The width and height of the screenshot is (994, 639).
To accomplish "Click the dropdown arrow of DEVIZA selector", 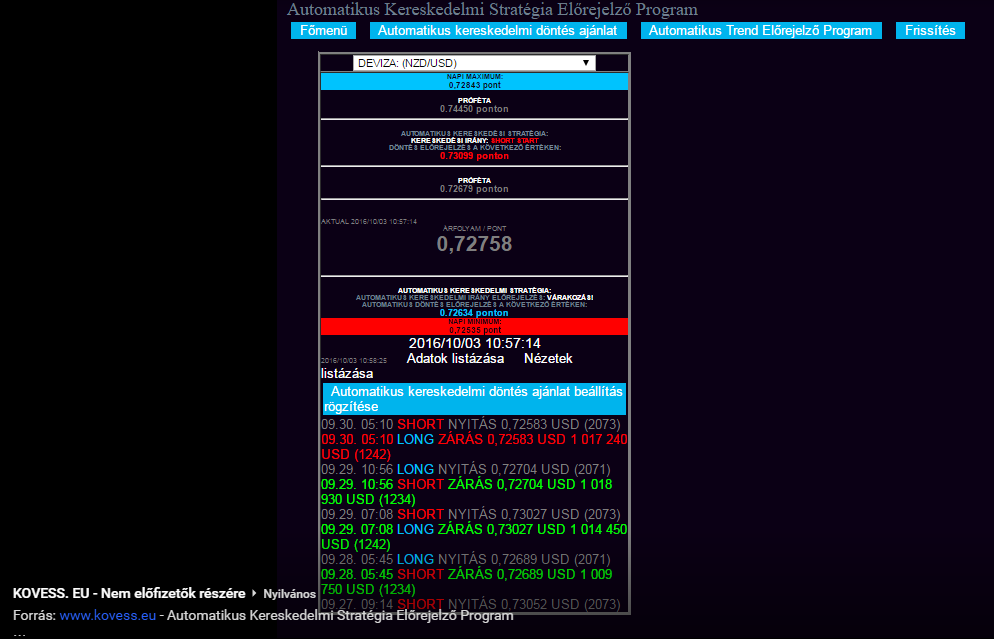I will [x=586, y=63].
